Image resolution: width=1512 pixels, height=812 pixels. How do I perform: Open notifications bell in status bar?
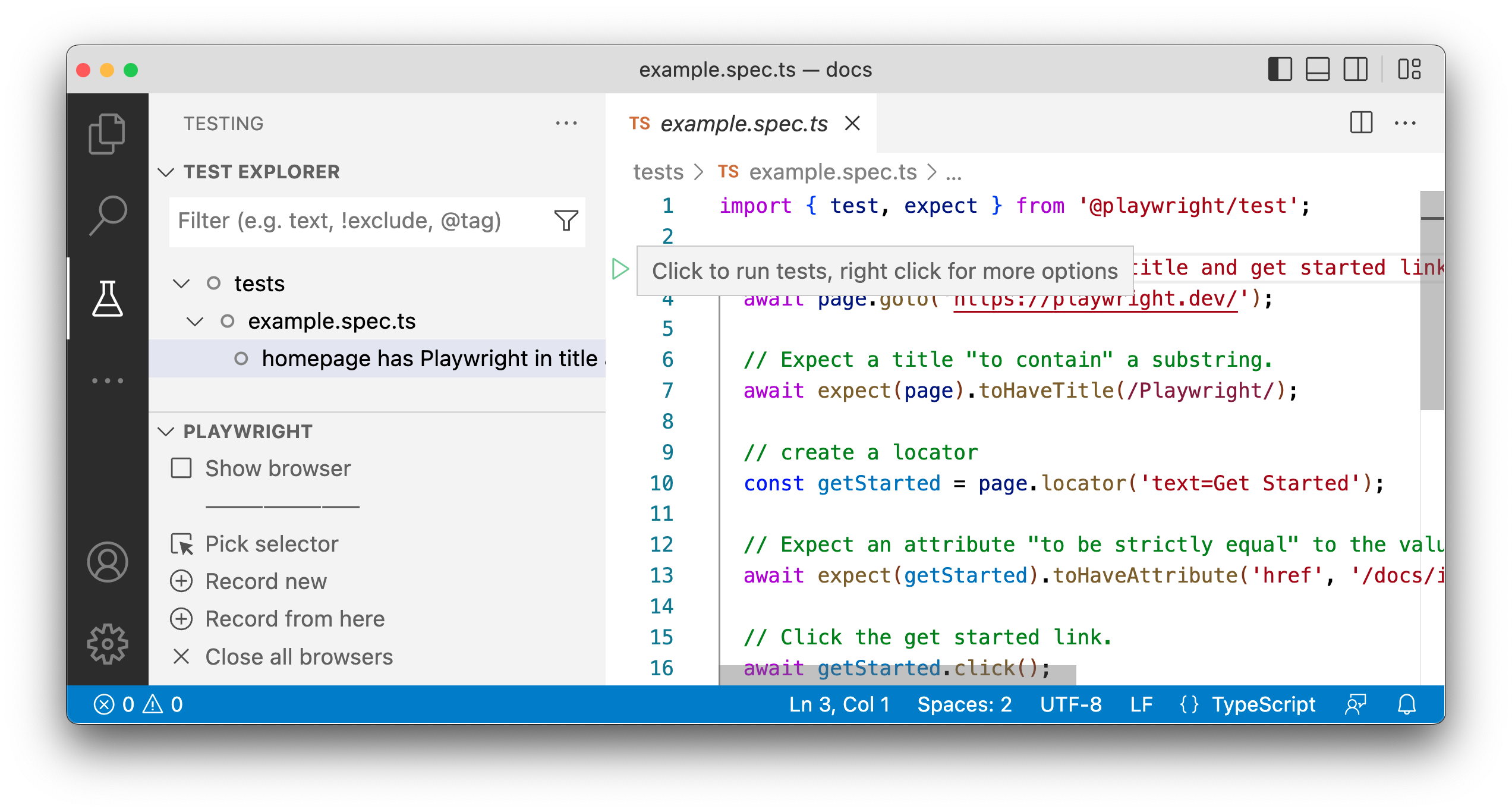[x=1407, y=704]
